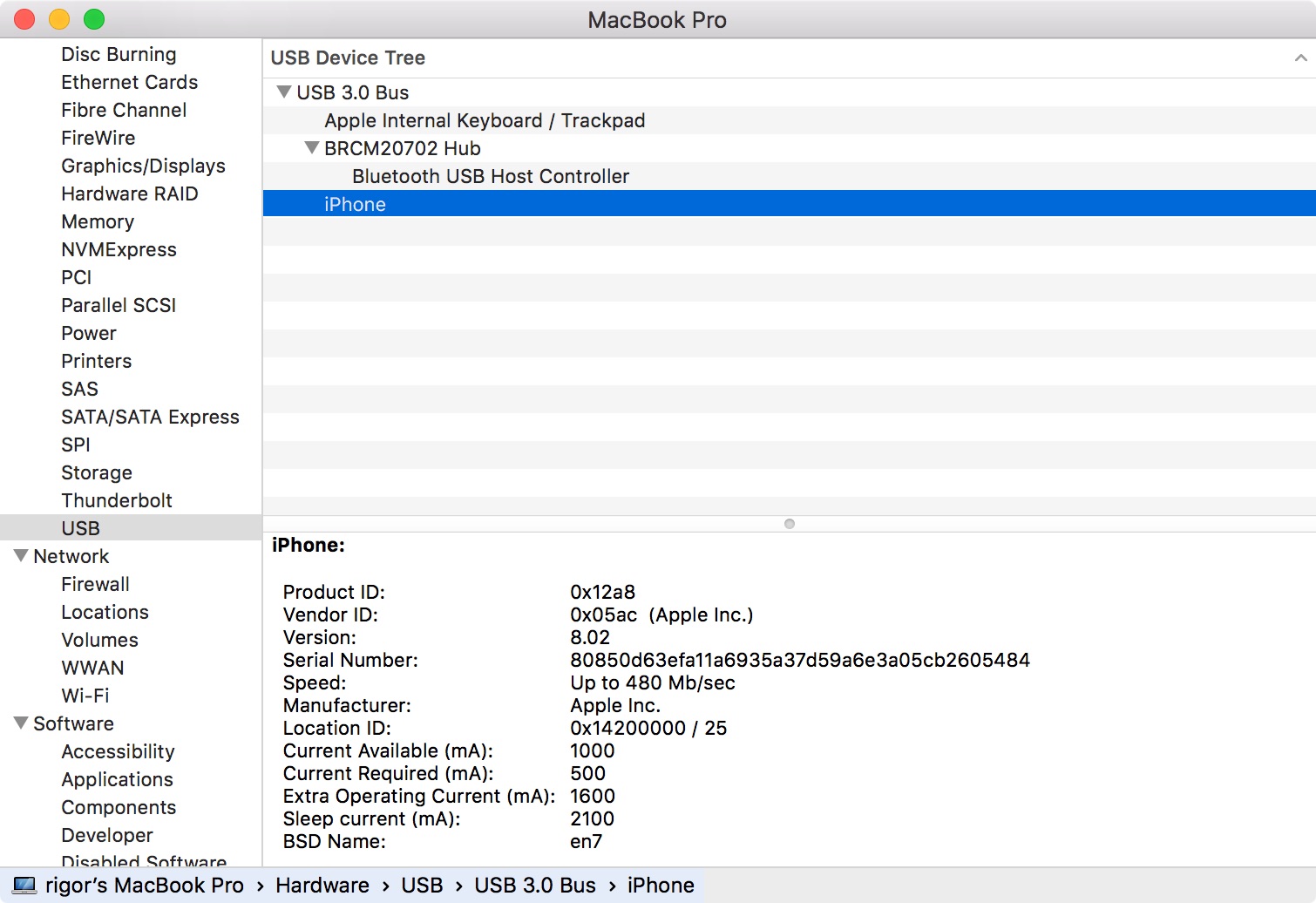
Task: Click the Product ID value 0x12a8
Action: [602, 592]
